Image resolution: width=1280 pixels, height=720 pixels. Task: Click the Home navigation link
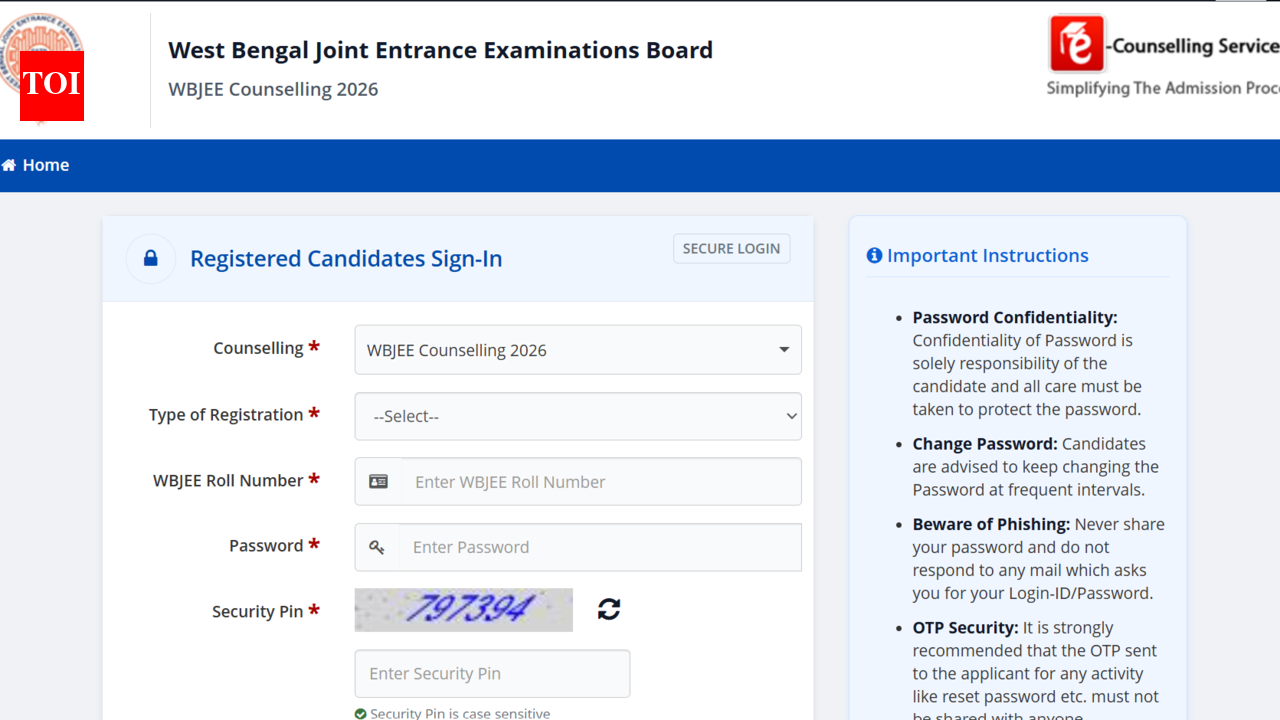pos(35,165)
